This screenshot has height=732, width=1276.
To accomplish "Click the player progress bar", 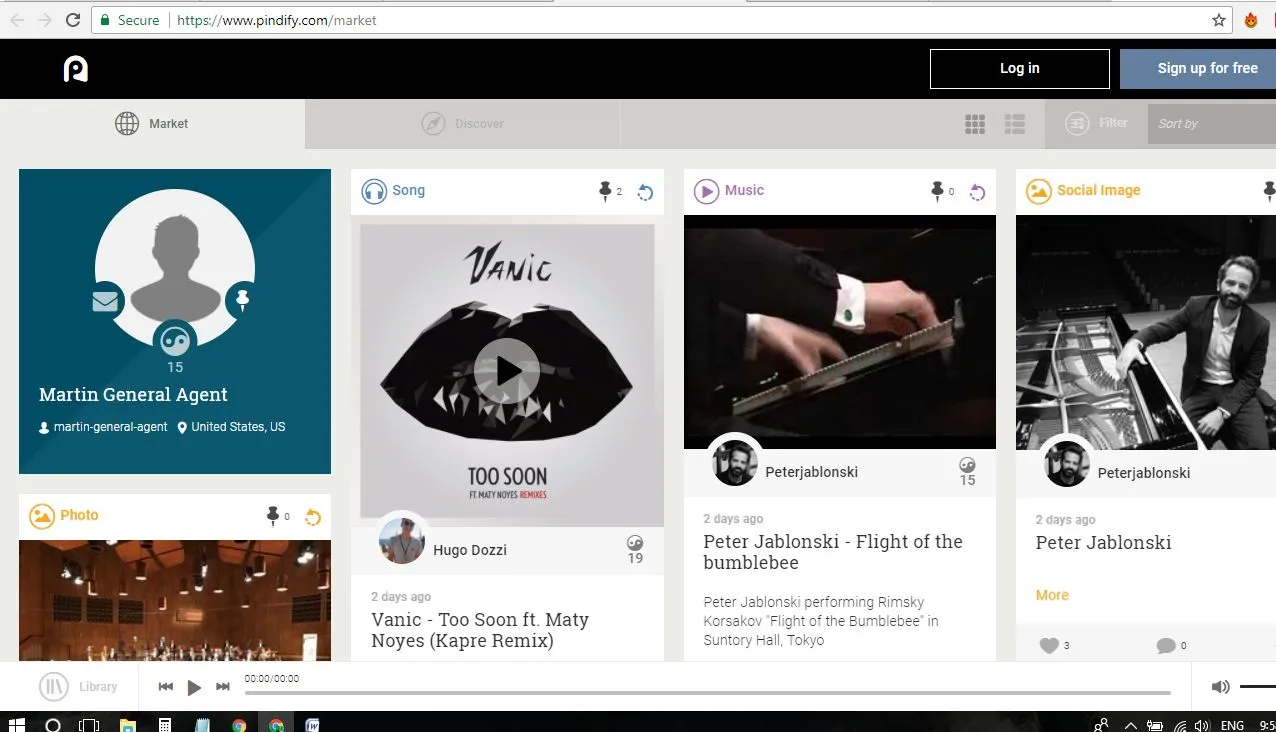I will tap(708, 692).
